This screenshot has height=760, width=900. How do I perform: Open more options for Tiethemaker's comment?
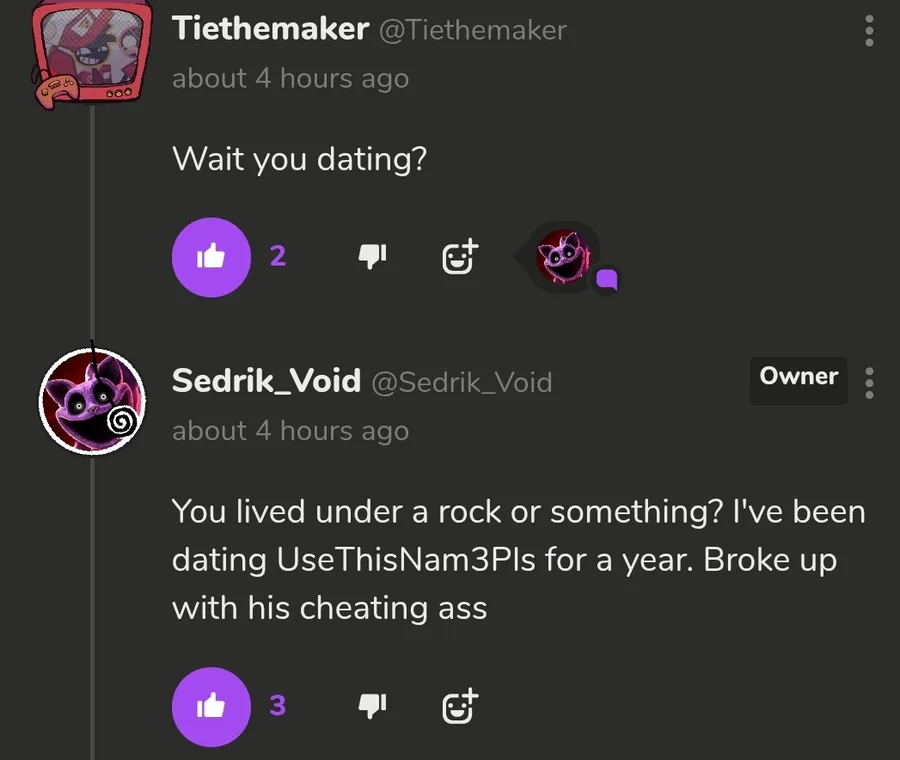(x=869, y=29)
